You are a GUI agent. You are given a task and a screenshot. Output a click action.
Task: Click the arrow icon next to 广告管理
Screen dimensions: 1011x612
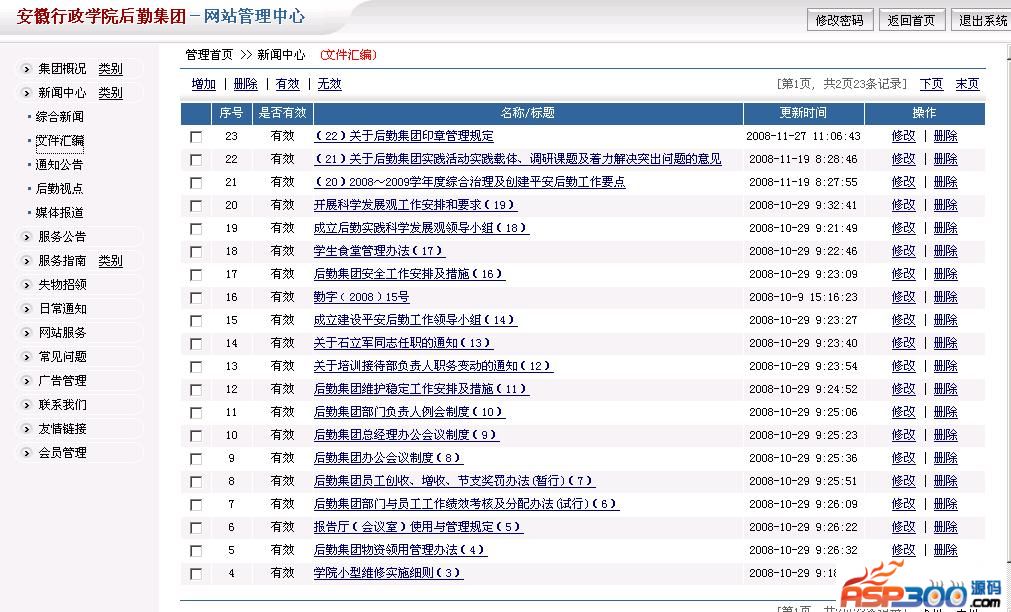coord(26,381)
